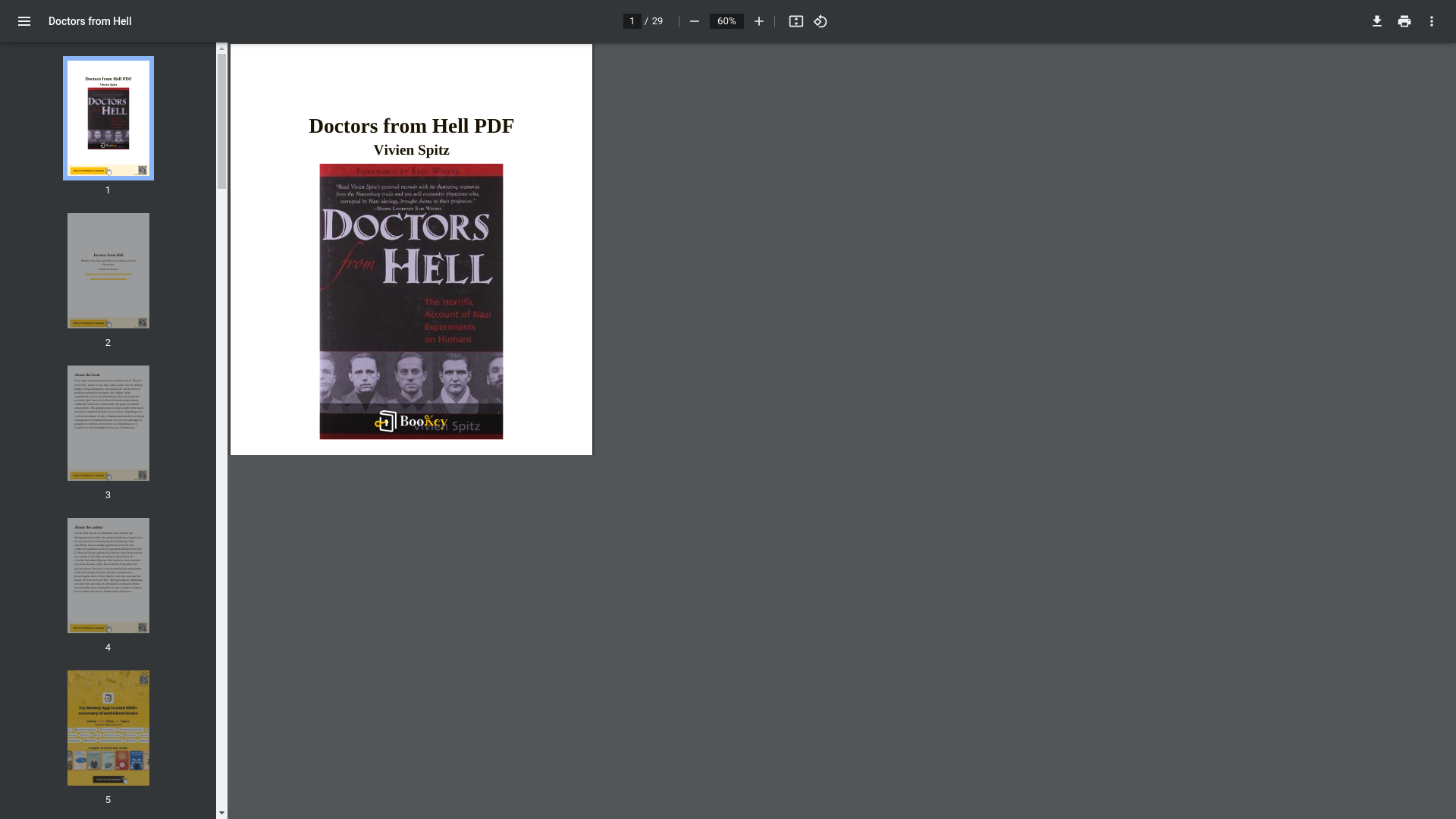Click the sidebar scrollbar thumb

(x=221, y=121)
